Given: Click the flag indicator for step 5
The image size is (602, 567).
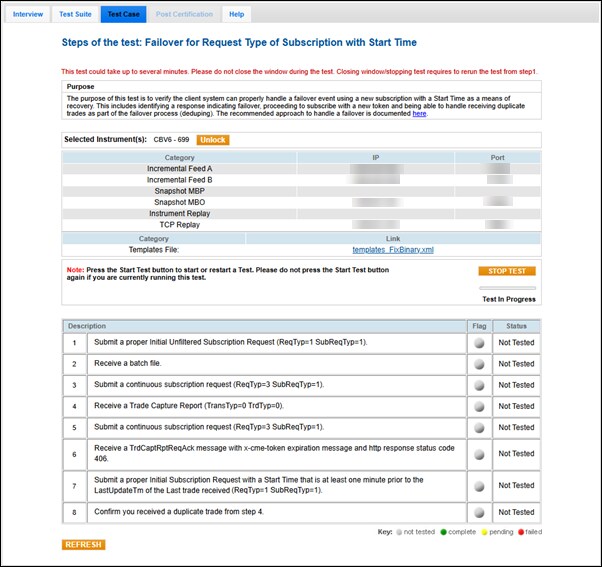Looking at the screenshot, I should pyautogui.click(x=479, y=426).
